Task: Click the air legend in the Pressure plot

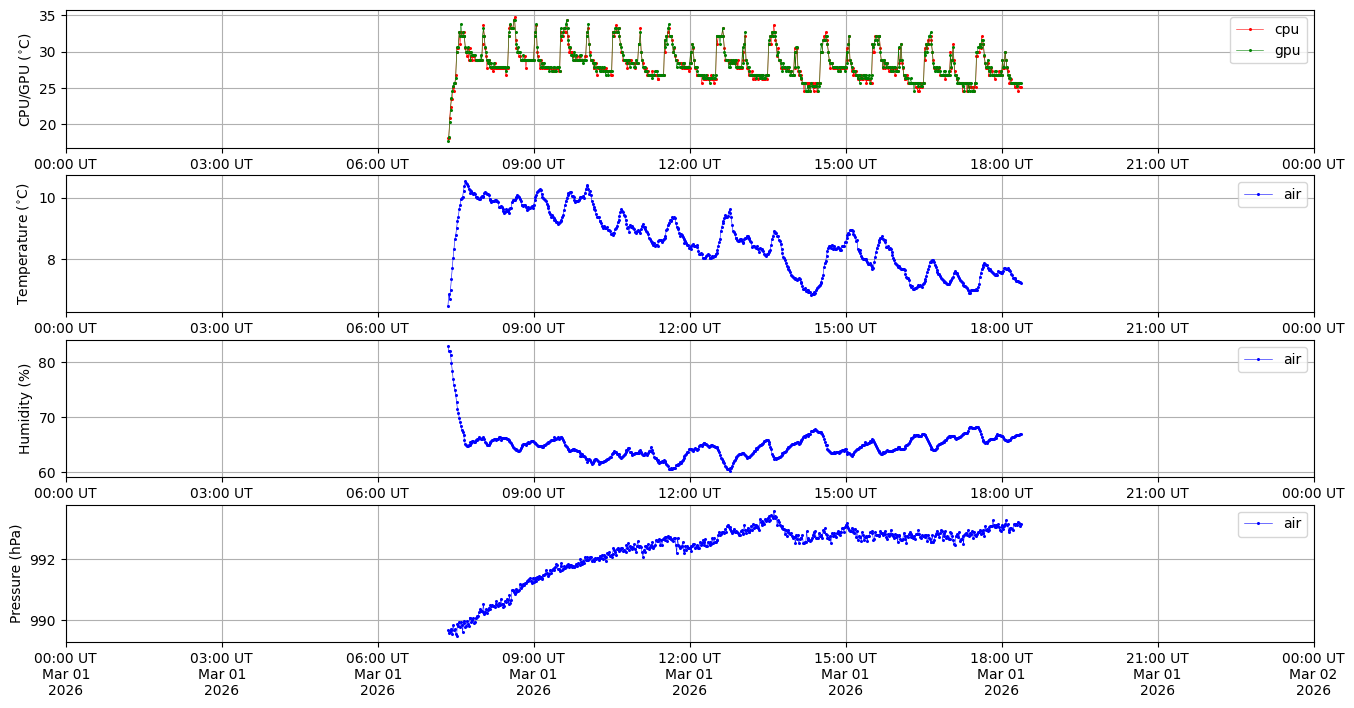Action: (1292, 524)
